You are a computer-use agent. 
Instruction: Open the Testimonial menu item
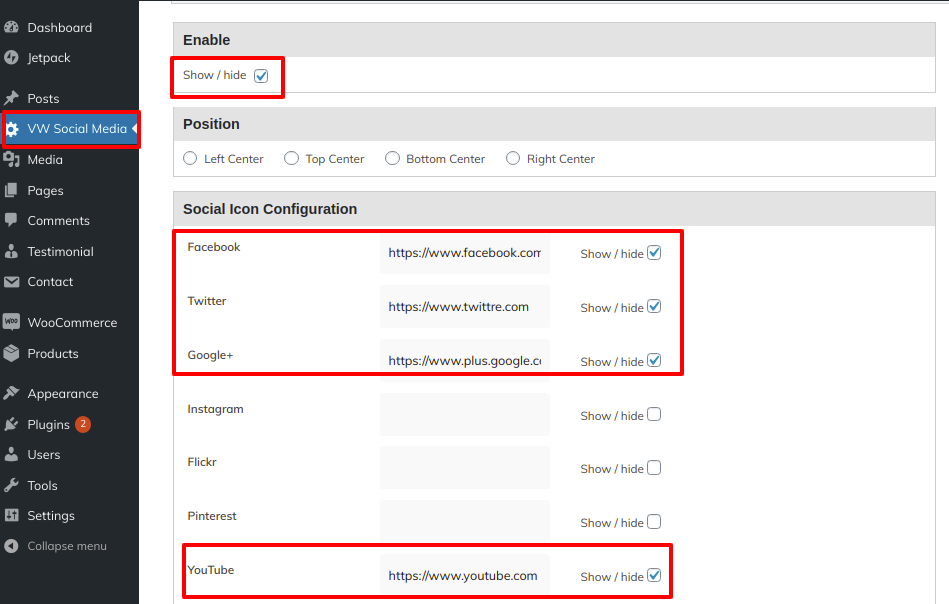point(60,252)
